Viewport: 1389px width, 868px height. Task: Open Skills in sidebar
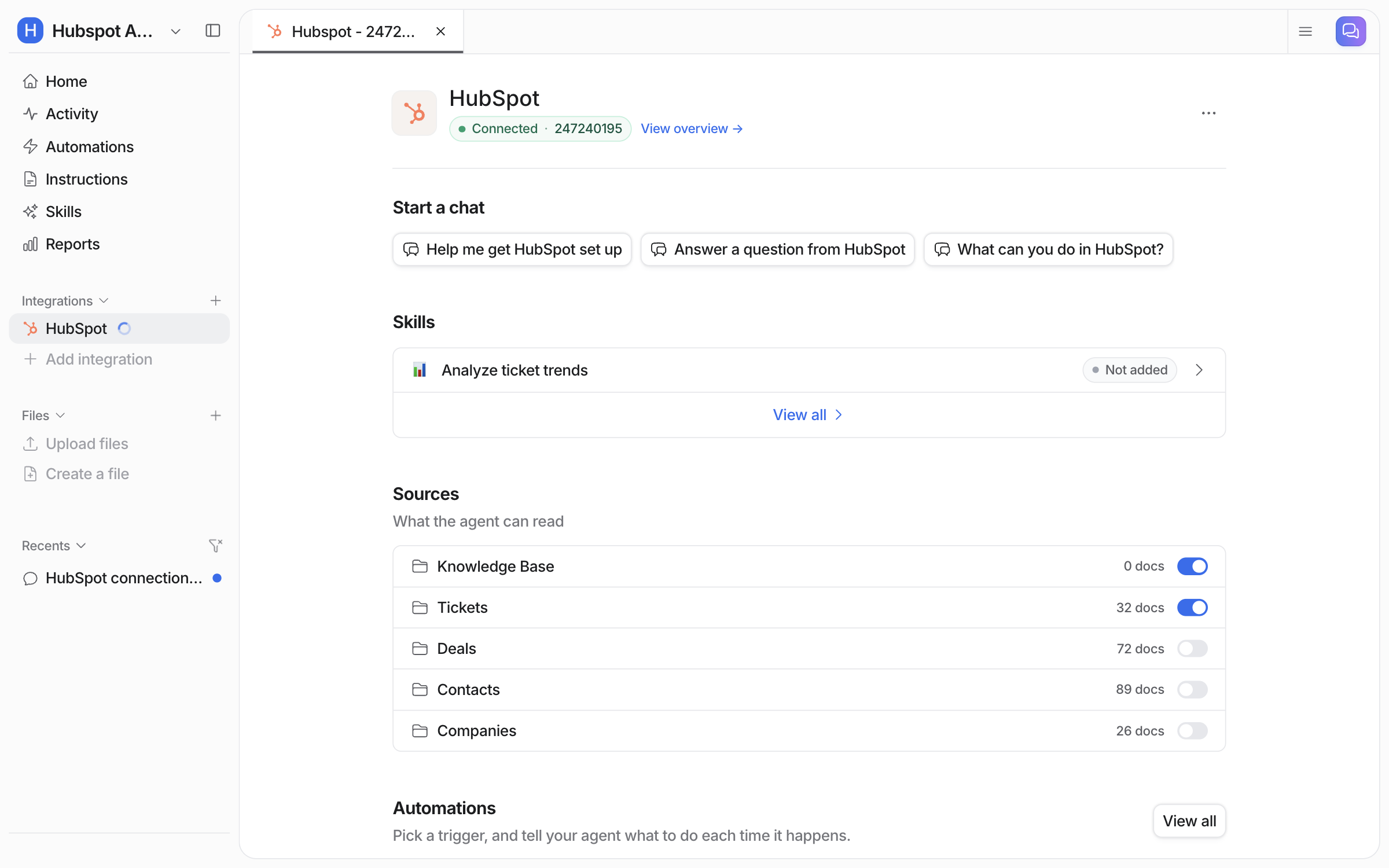coord(119,212)
